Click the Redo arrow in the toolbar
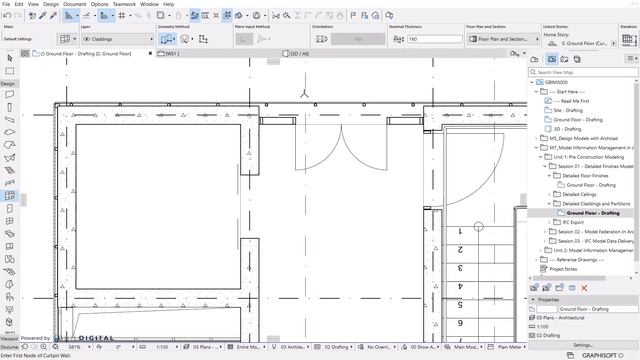This screenshot has width=640, height=360. 18,16
